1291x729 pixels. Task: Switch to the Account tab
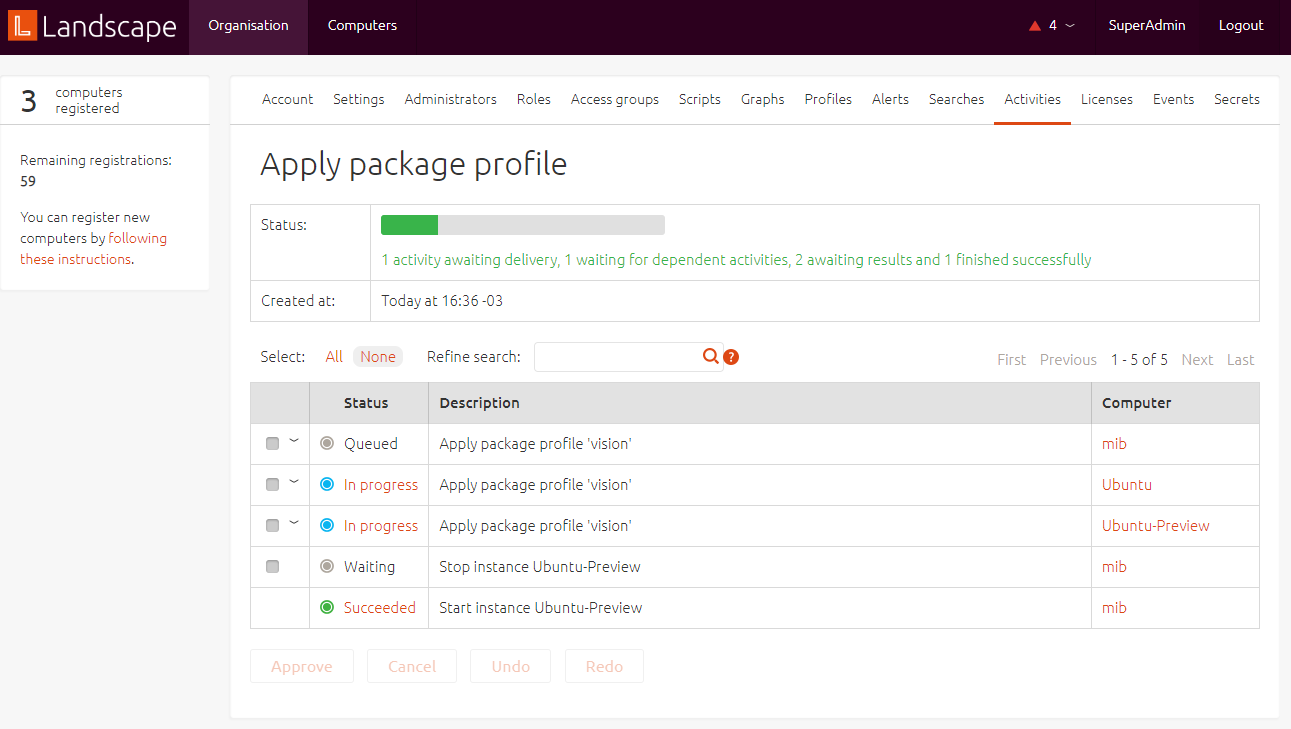[287, 99]
